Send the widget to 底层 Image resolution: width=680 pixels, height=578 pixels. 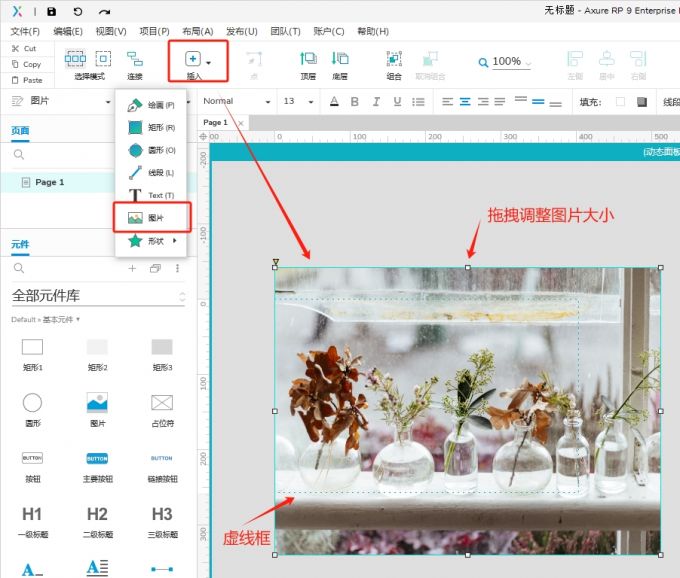click(340, 64)
